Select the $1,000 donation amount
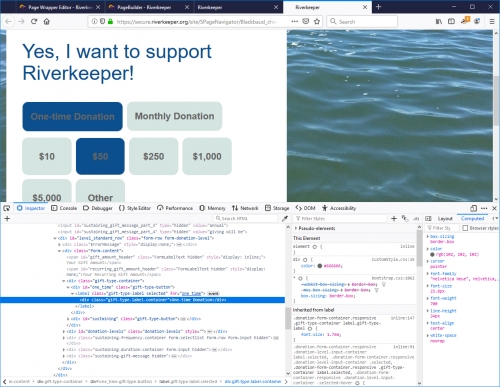Screen dimensions: 500x387 tap(207, 156)
